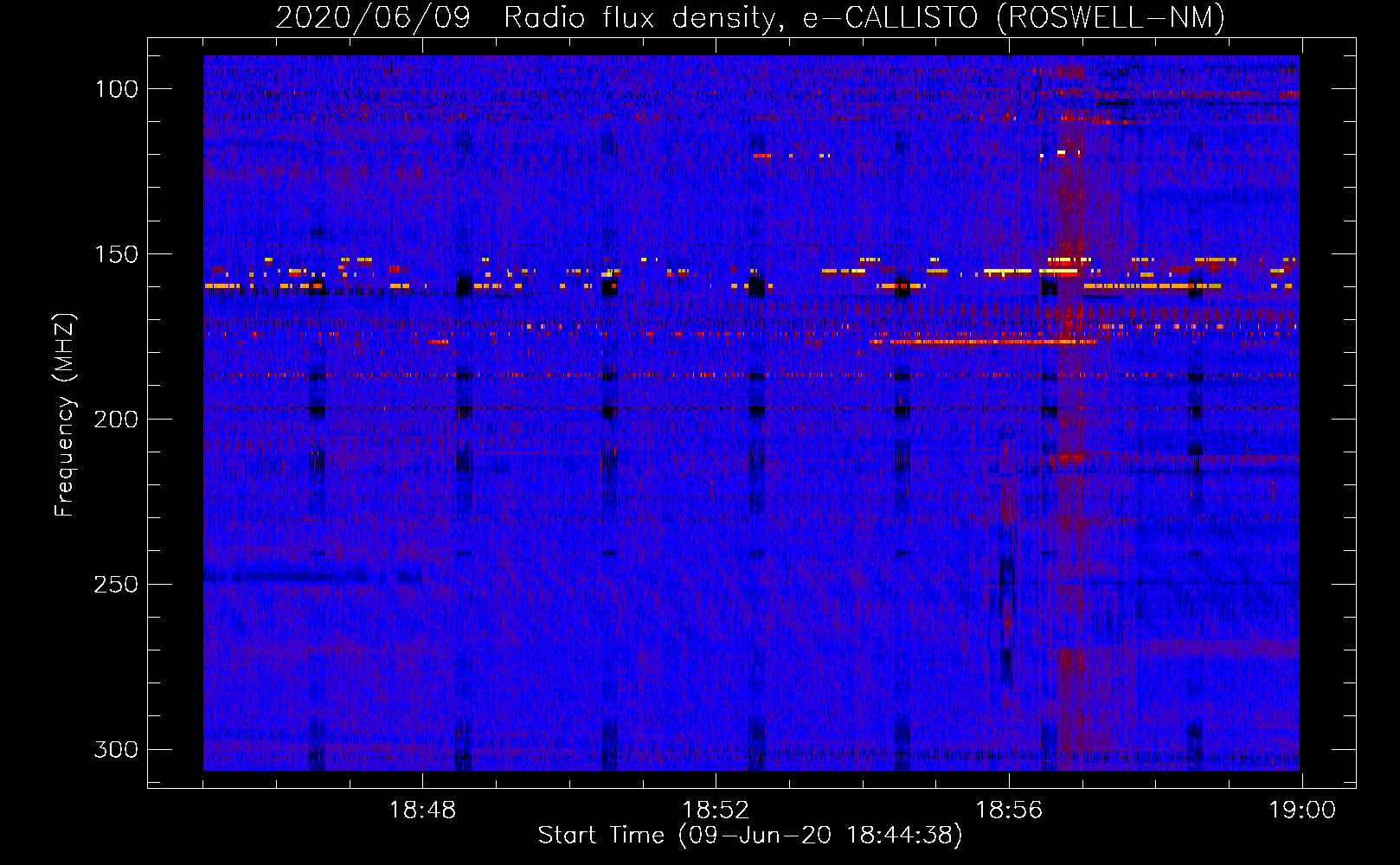
Task: Click the 18:56 time tick label
Action: (x=1009, y=811)
